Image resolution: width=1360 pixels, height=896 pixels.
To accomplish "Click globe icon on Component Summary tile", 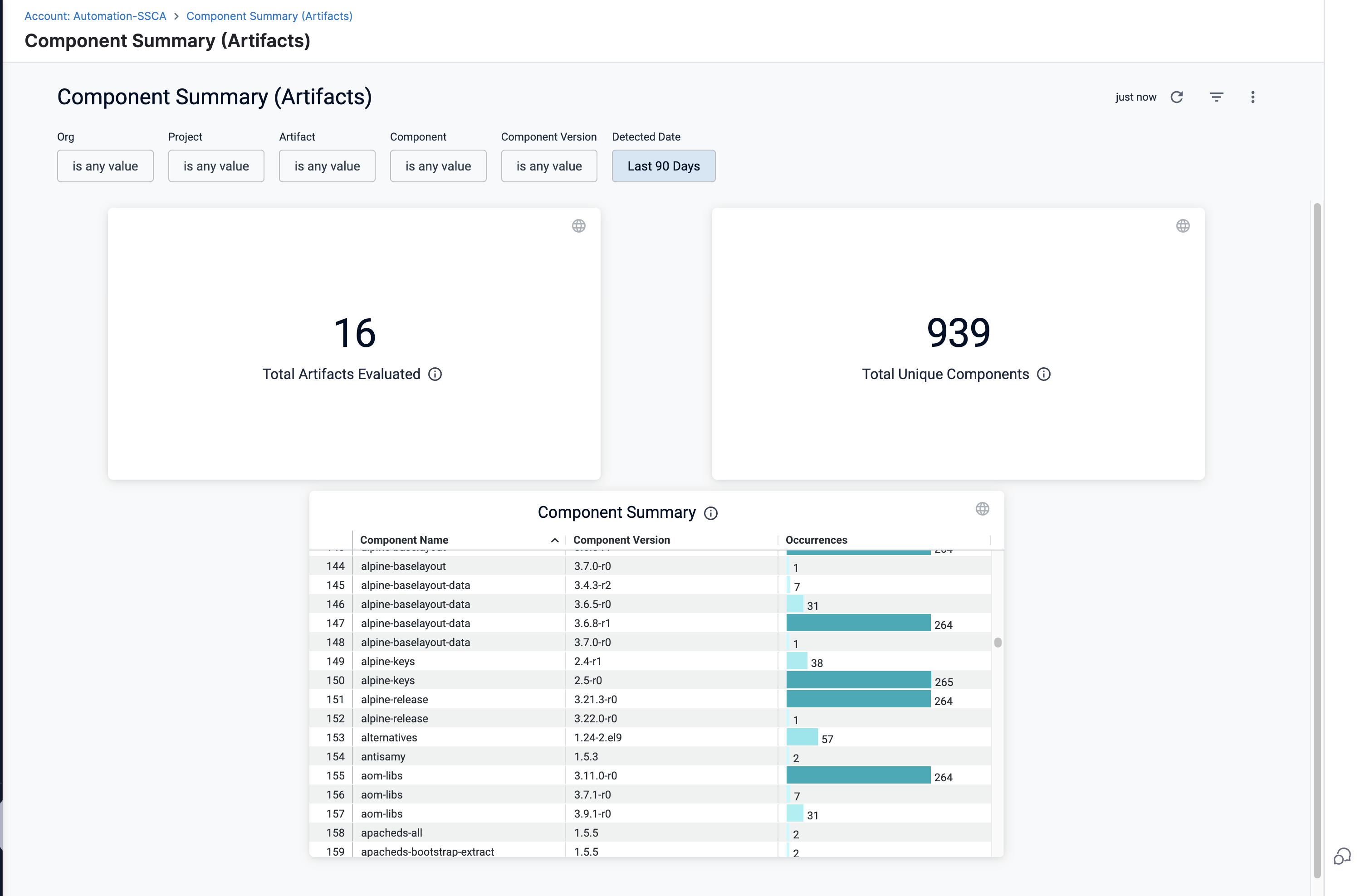I will (x=982, y=509).
